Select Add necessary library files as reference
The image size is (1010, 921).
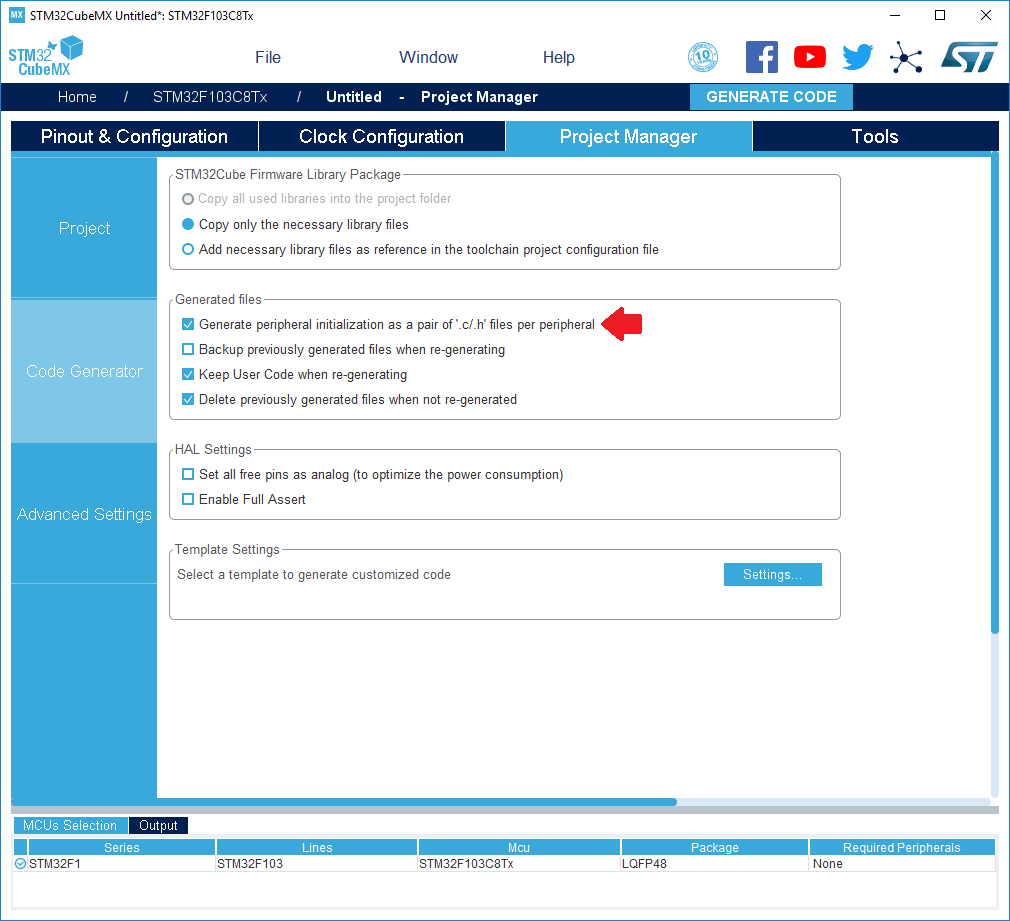click(x=187, y=249)
